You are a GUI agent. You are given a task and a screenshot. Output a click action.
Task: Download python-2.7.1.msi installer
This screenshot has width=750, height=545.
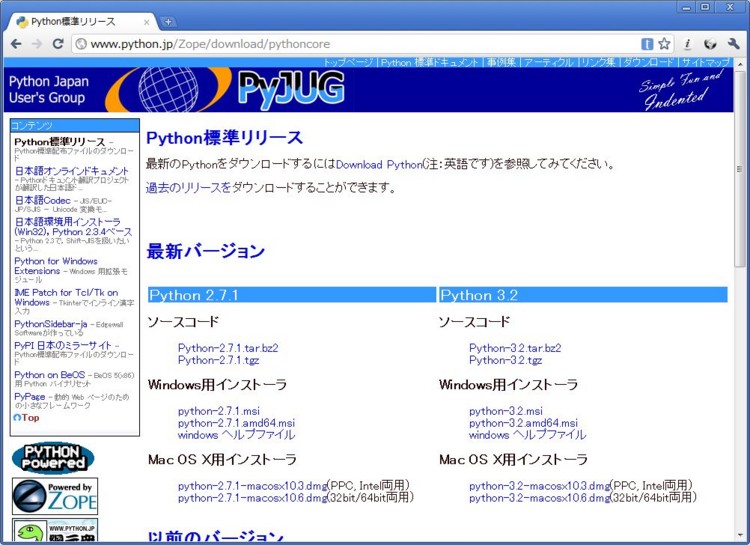tap(219, 411)
